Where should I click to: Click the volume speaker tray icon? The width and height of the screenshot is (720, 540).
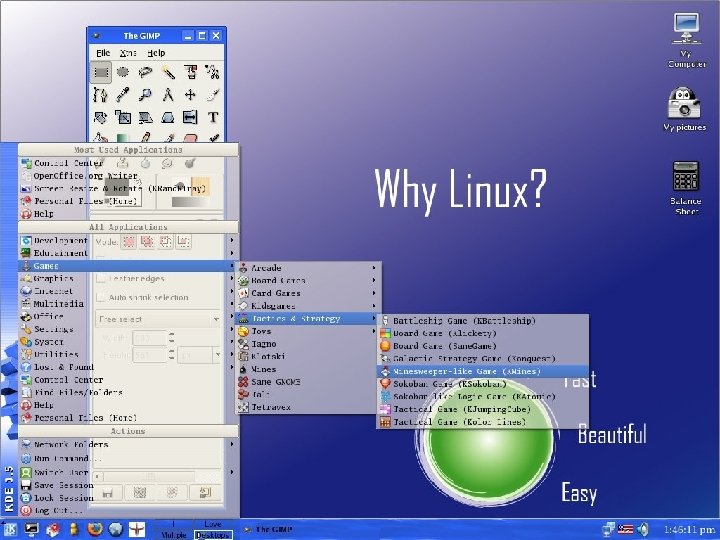pos(644,529)
